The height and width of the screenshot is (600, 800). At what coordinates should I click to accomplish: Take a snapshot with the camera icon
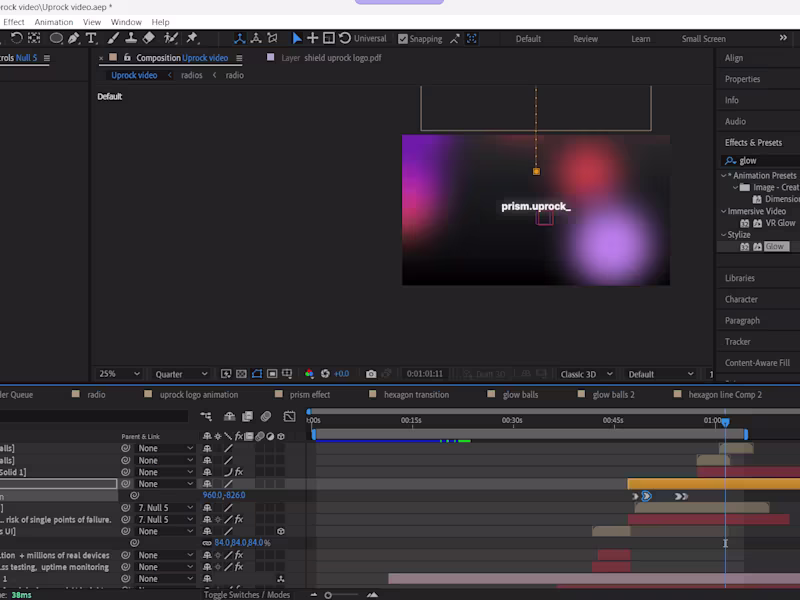371,374
